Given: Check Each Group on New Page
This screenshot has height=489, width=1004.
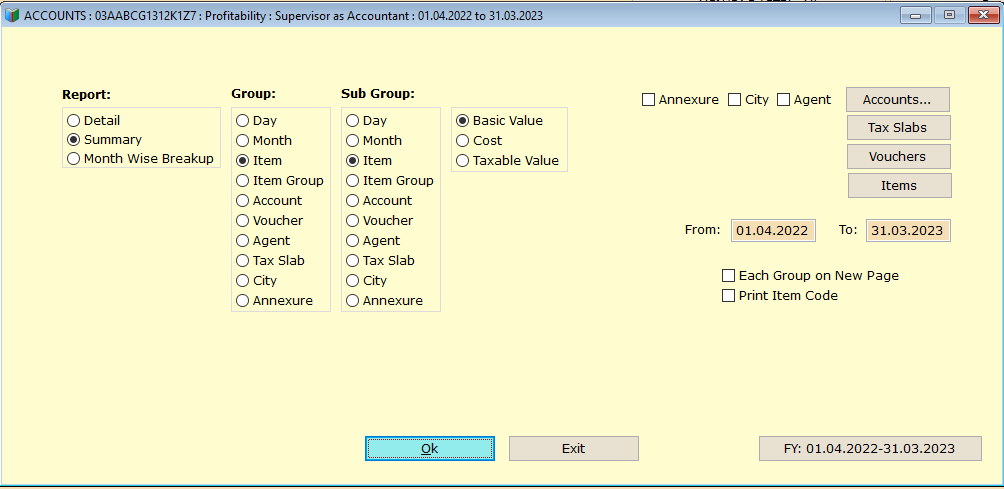Looking at the screenshot, I should pos(811,276).
